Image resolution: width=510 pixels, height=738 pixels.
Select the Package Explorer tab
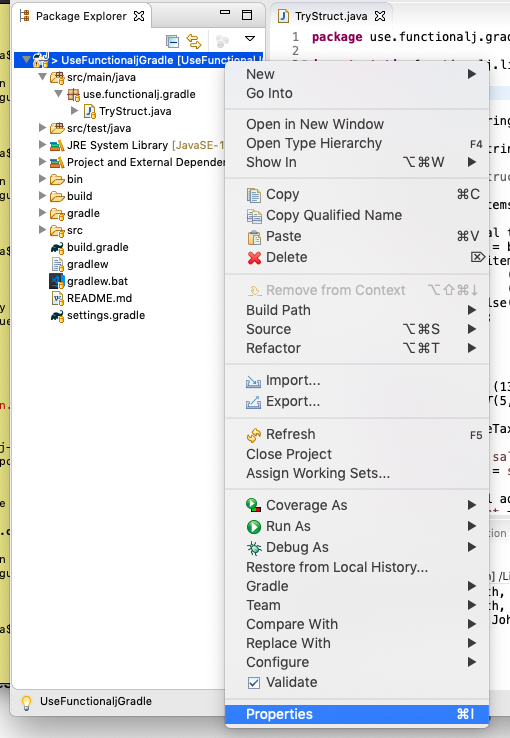[81, 16]
